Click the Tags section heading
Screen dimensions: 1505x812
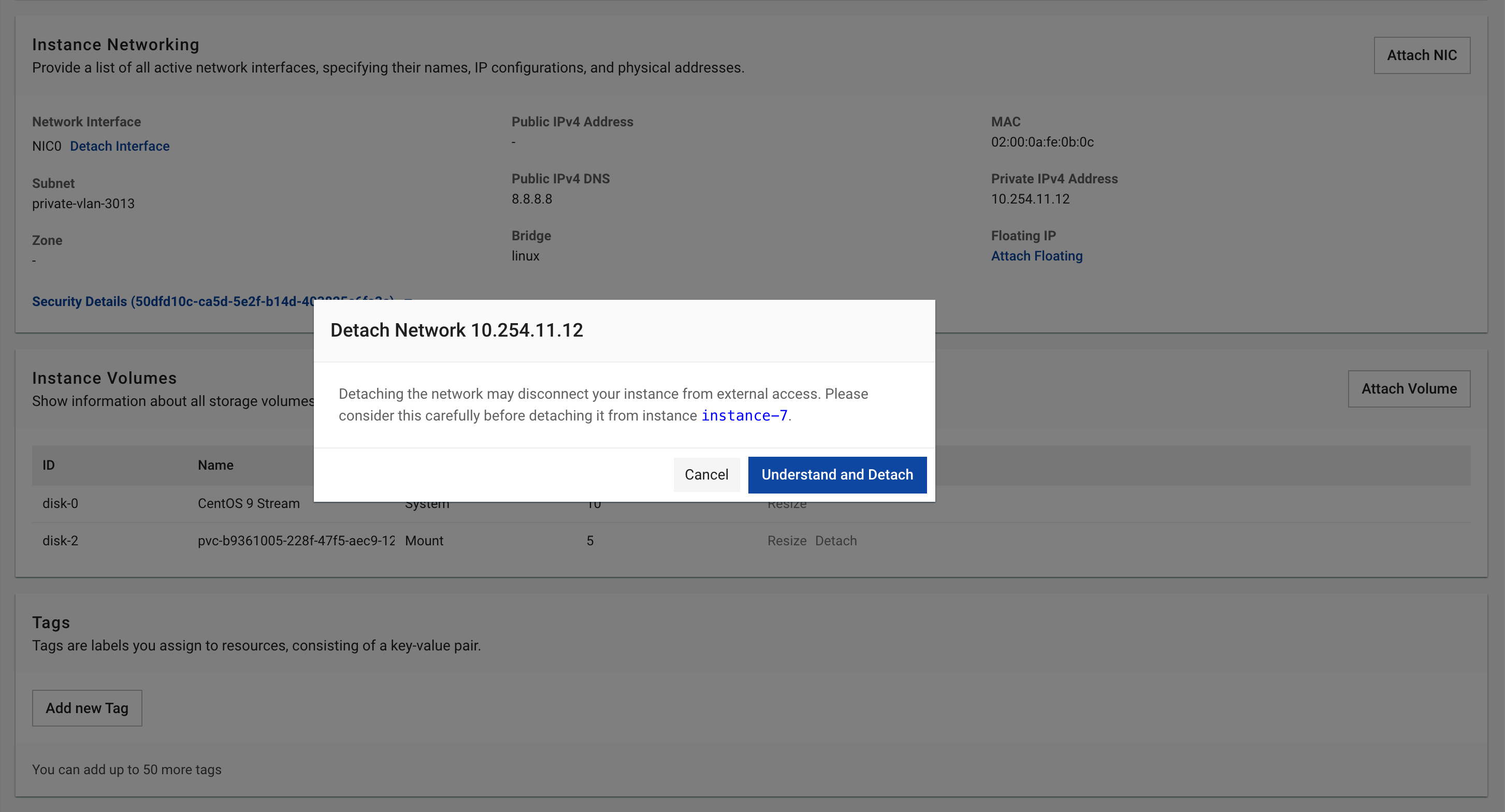pos(51,622)
